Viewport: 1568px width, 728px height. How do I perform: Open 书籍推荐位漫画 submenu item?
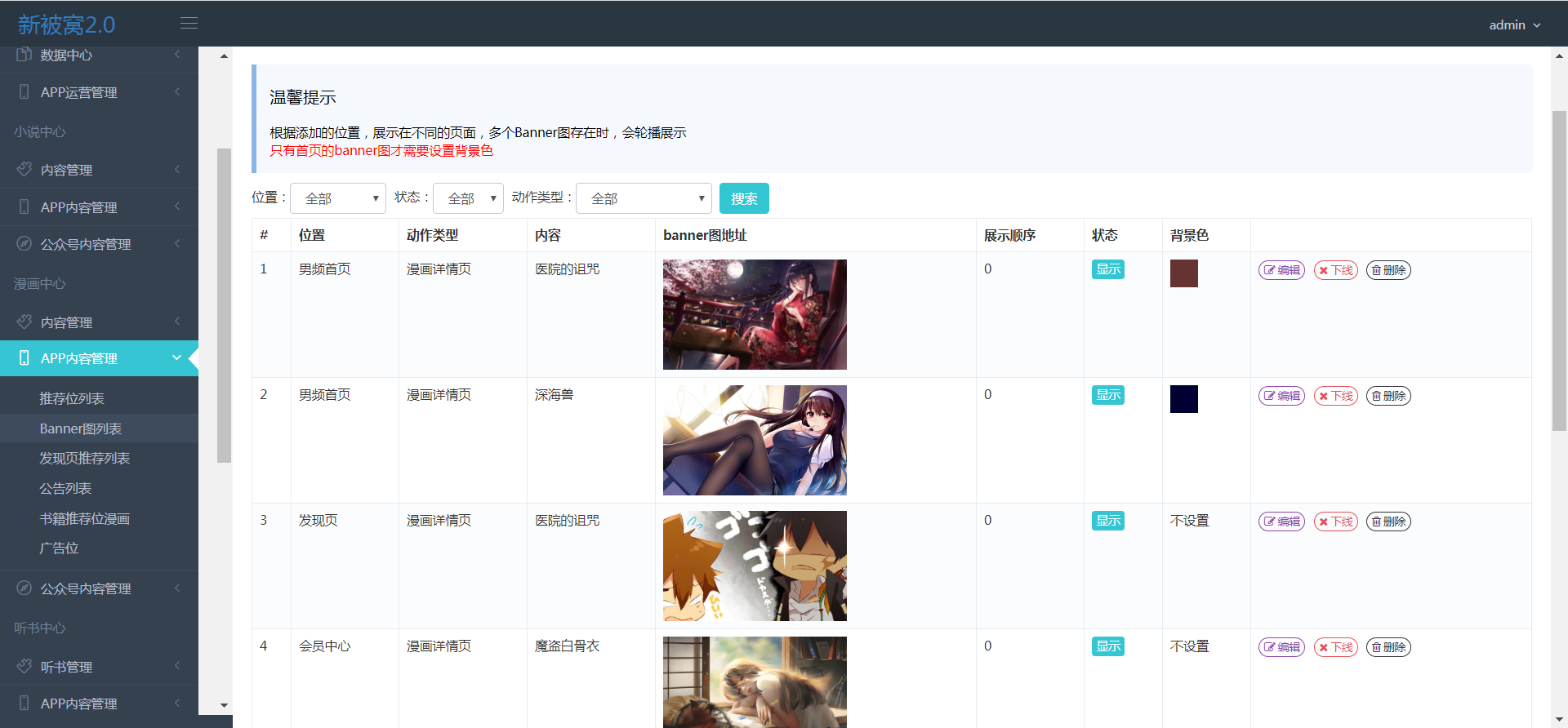tap(85, 518)
